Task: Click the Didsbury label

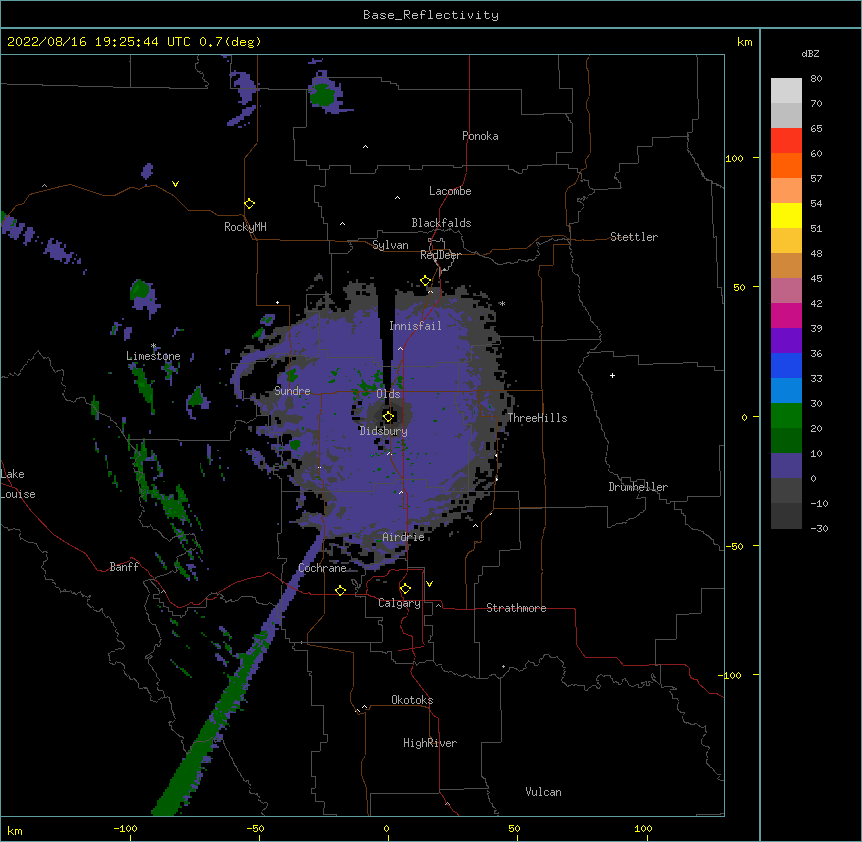Action: tap(383, 431)
